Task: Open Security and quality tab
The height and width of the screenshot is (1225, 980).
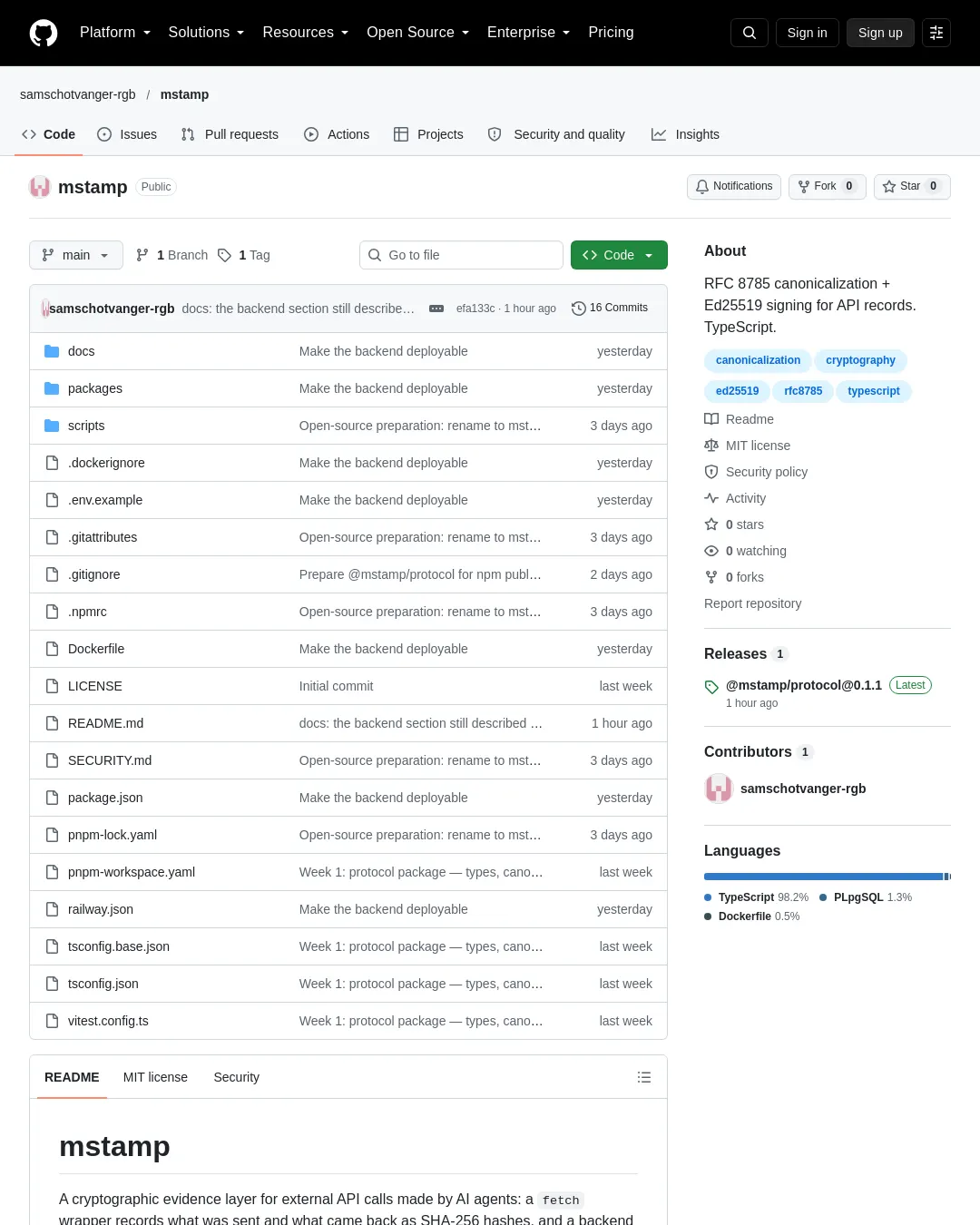Action: [x=556, y=134]
